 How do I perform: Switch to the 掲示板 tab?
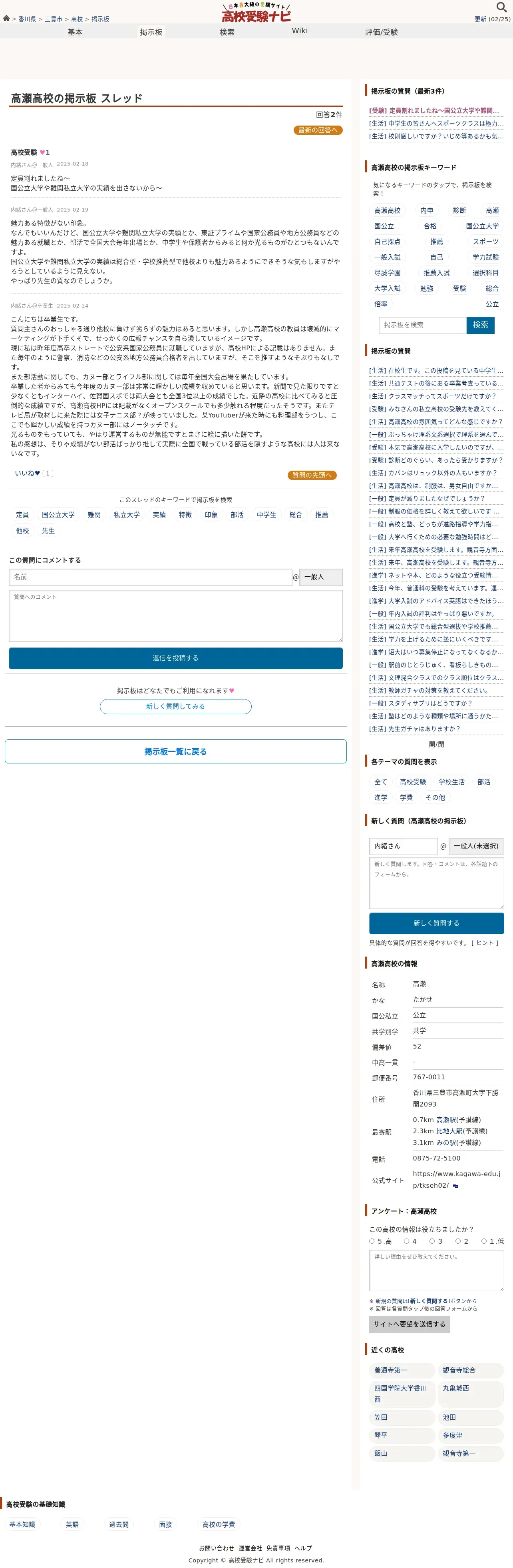[151, 32]
